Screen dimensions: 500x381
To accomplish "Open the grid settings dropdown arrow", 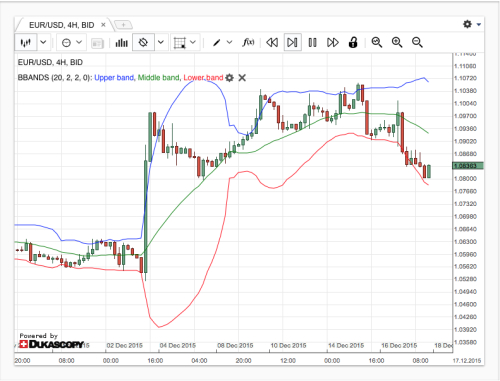I will tap(193, 42).
